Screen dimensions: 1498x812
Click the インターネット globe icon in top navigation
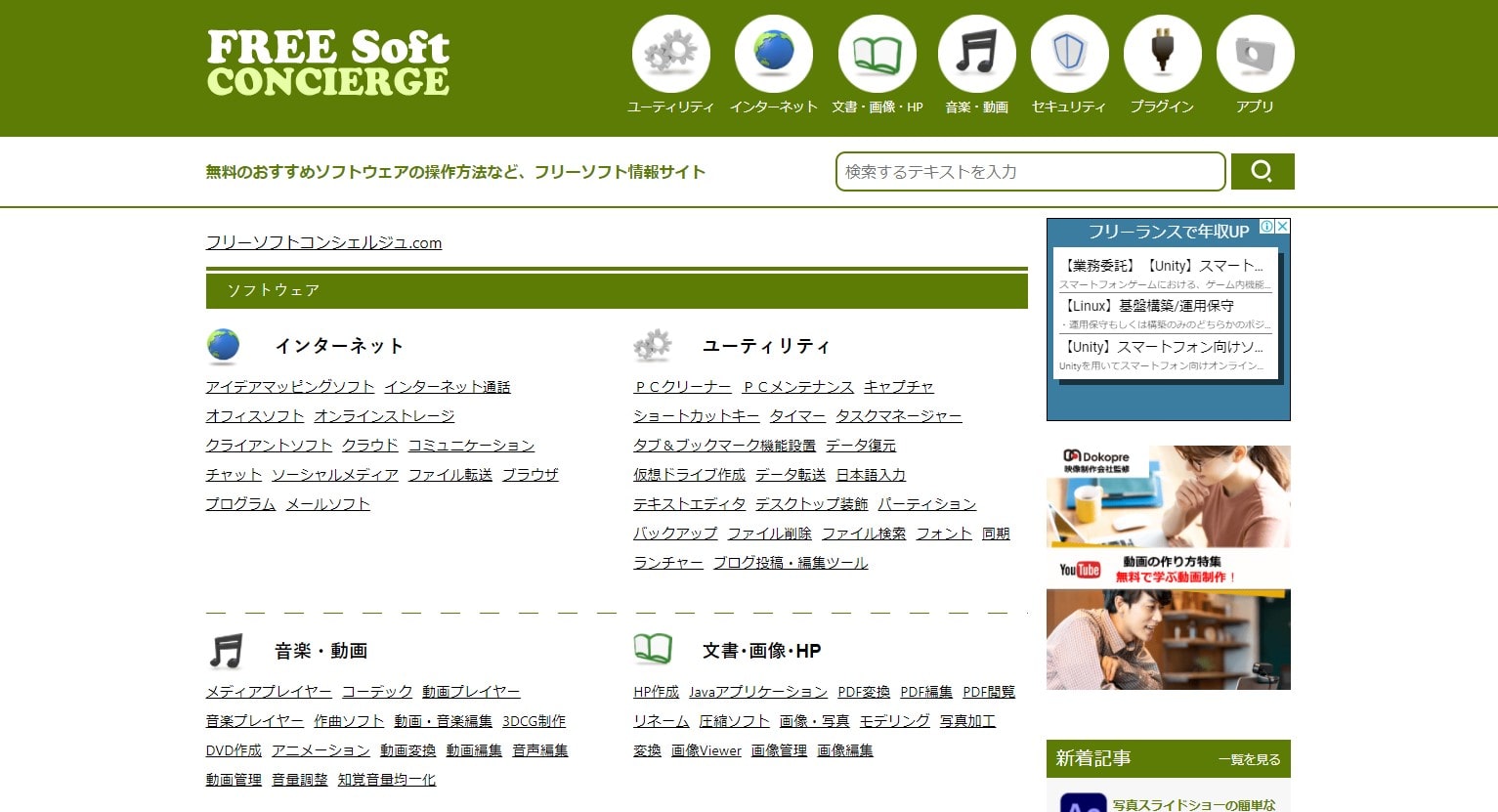774,54
